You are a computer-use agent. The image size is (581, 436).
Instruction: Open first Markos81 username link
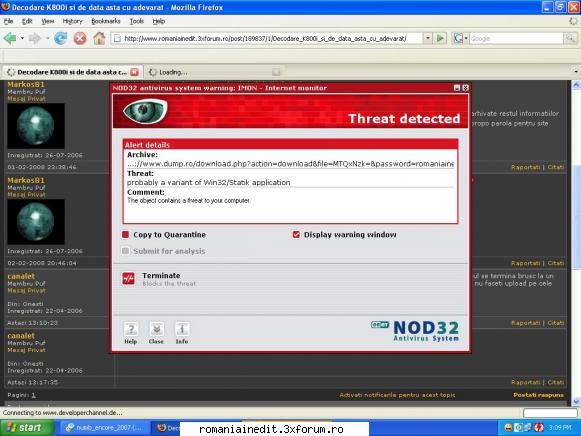point(26,84)
